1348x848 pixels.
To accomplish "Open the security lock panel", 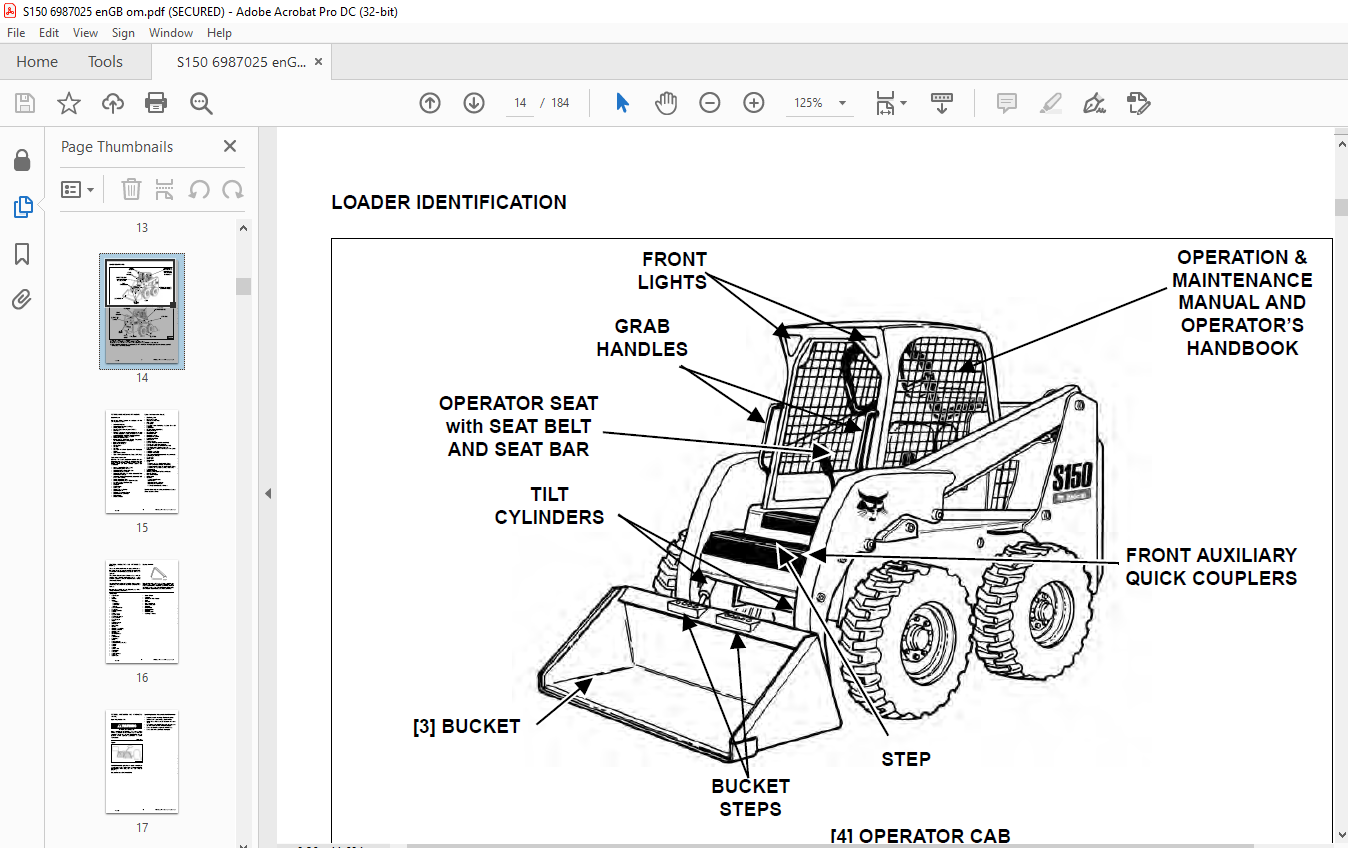I will pos(22,161).
